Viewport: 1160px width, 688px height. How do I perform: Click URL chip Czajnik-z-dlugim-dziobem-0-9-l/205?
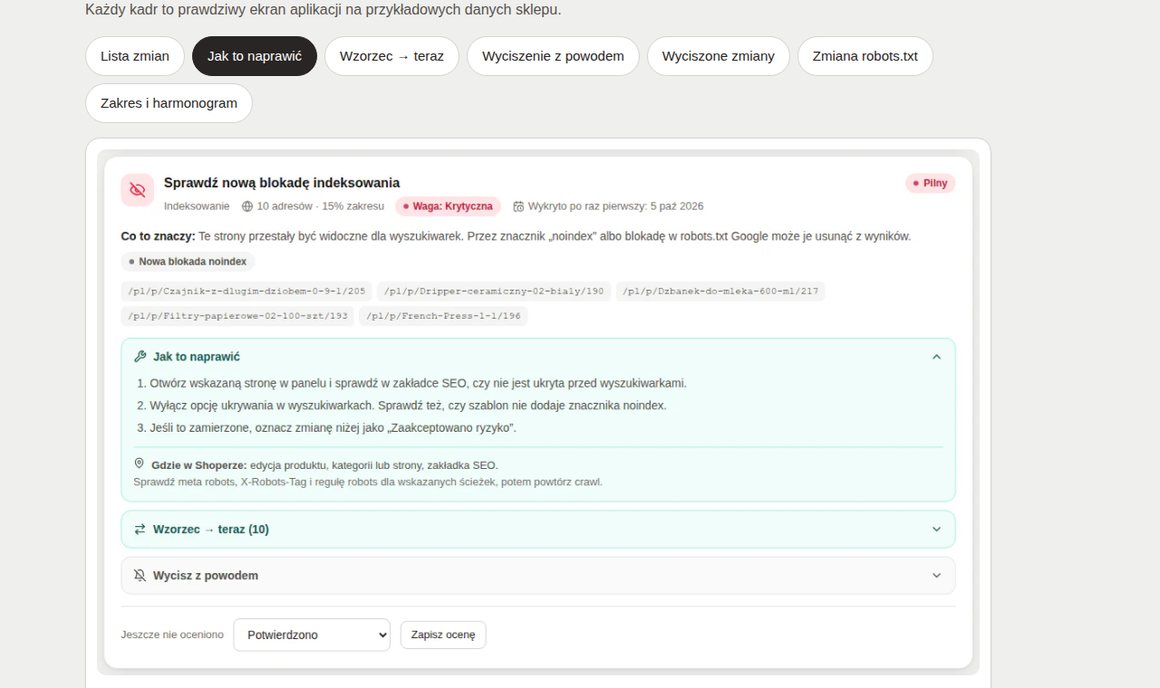point(246,291)
